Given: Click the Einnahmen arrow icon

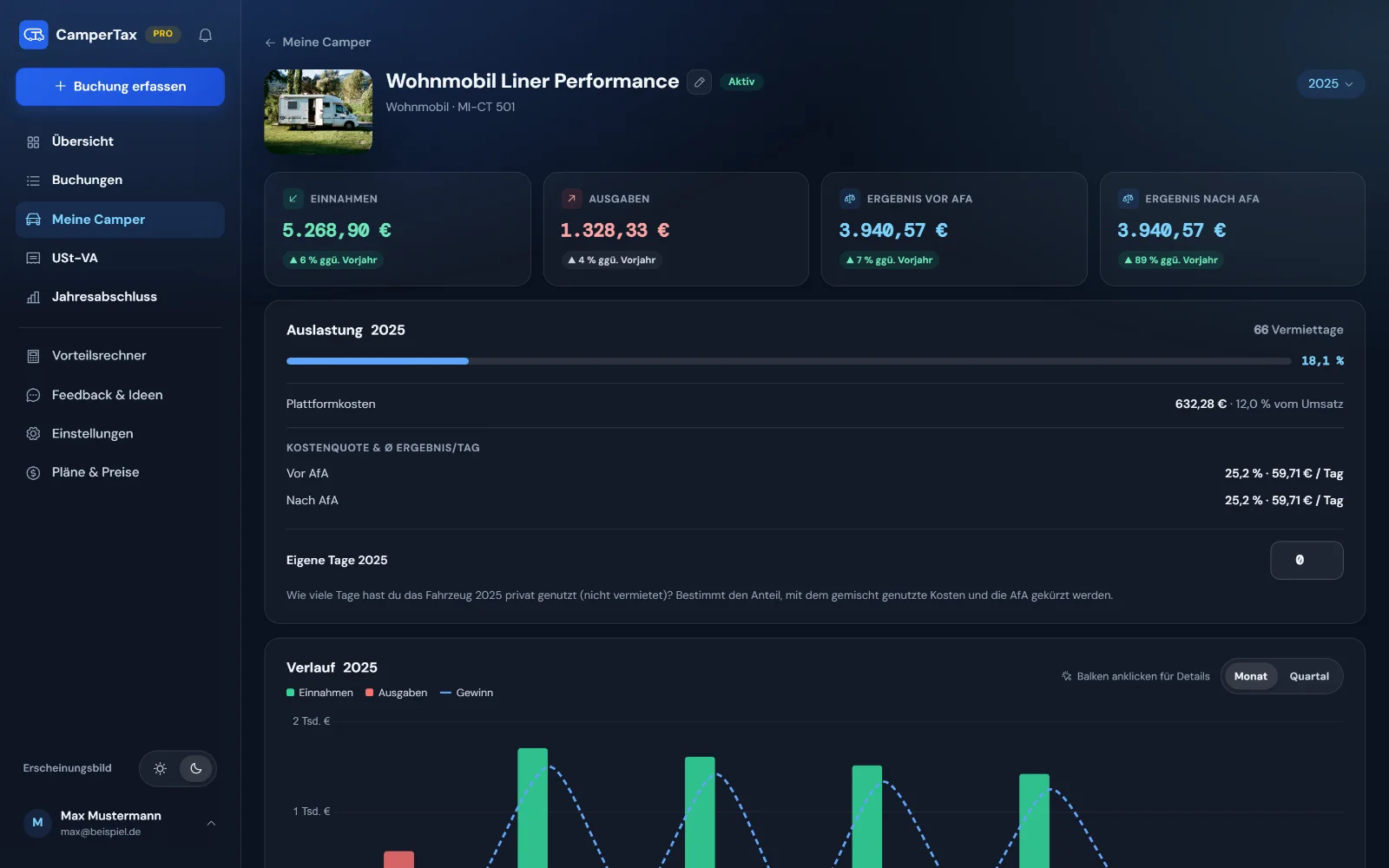Looking at the screenshot, I should point(293,199).
